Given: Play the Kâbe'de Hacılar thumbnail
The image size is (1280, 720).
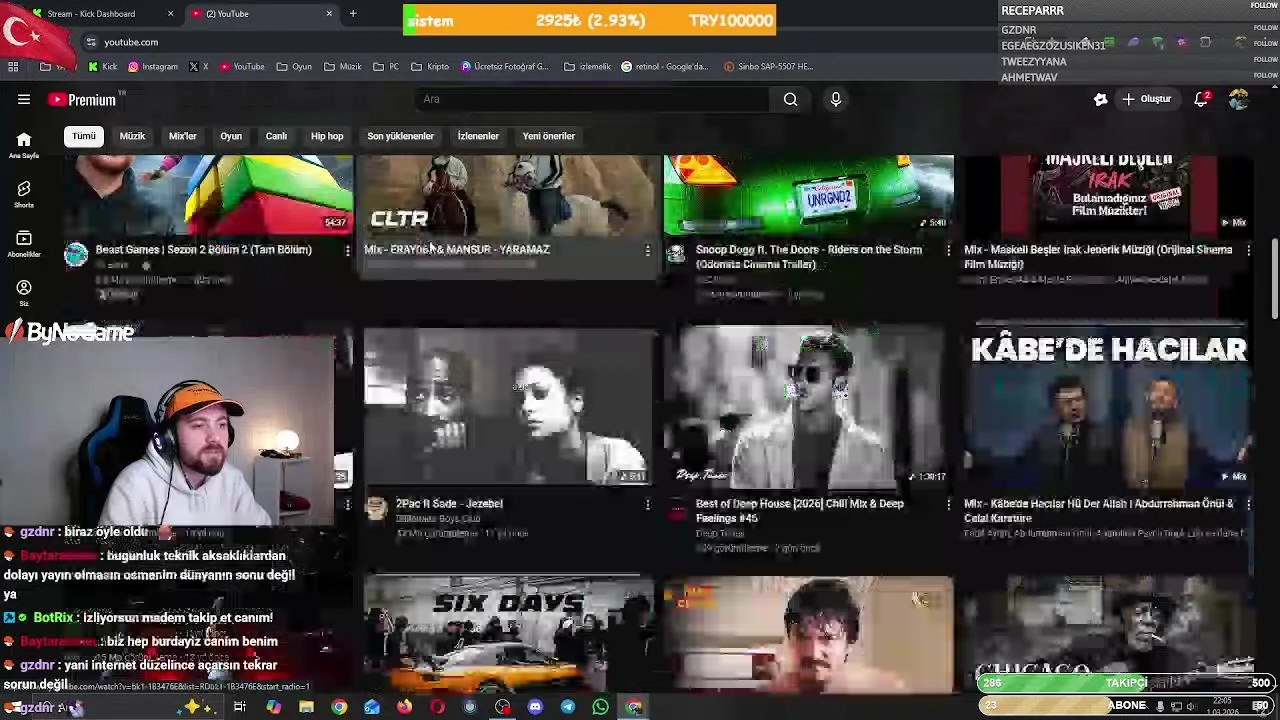Looking at the screenshot, I should (x=1109, y=407).
